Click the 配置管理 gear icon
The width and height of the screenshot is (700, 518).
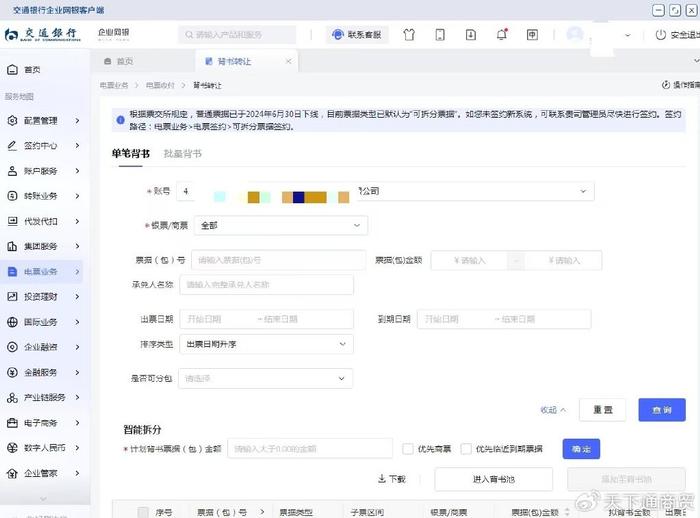coord(12,121)
